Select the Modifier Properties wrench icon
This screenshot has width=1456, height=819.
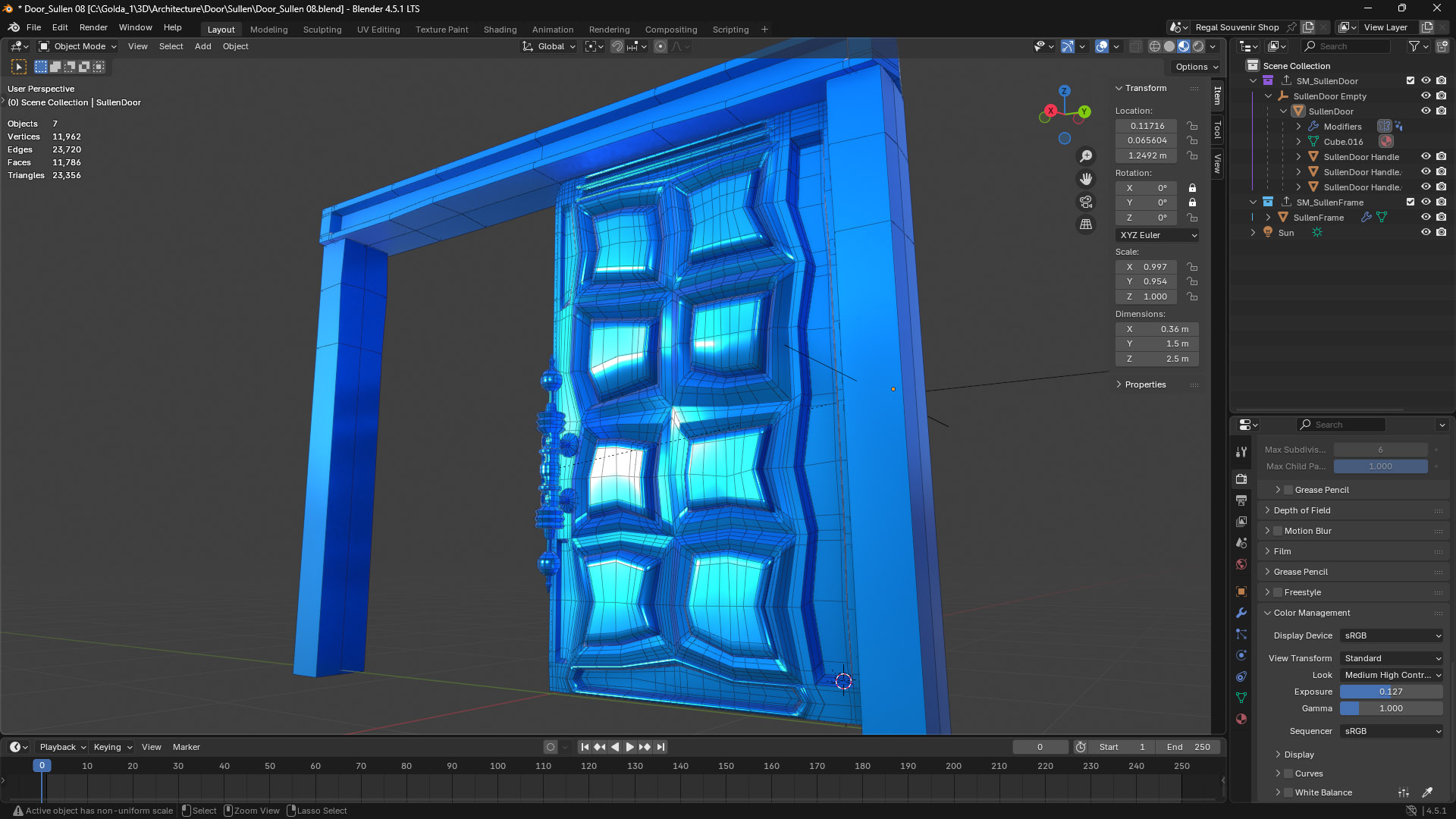1241,613
